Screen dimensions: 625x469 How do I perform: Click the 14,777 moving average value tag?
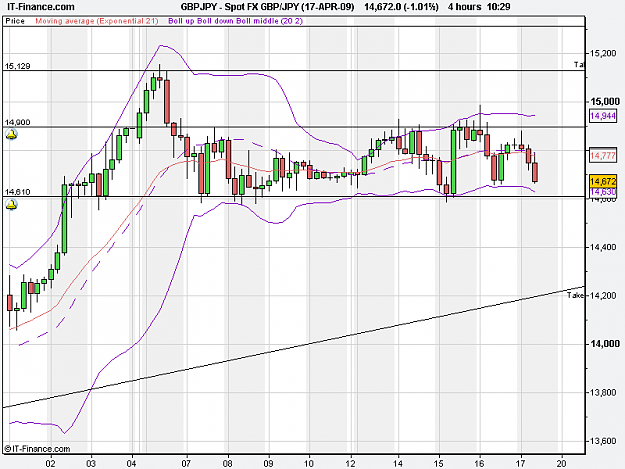click(603, 155)
